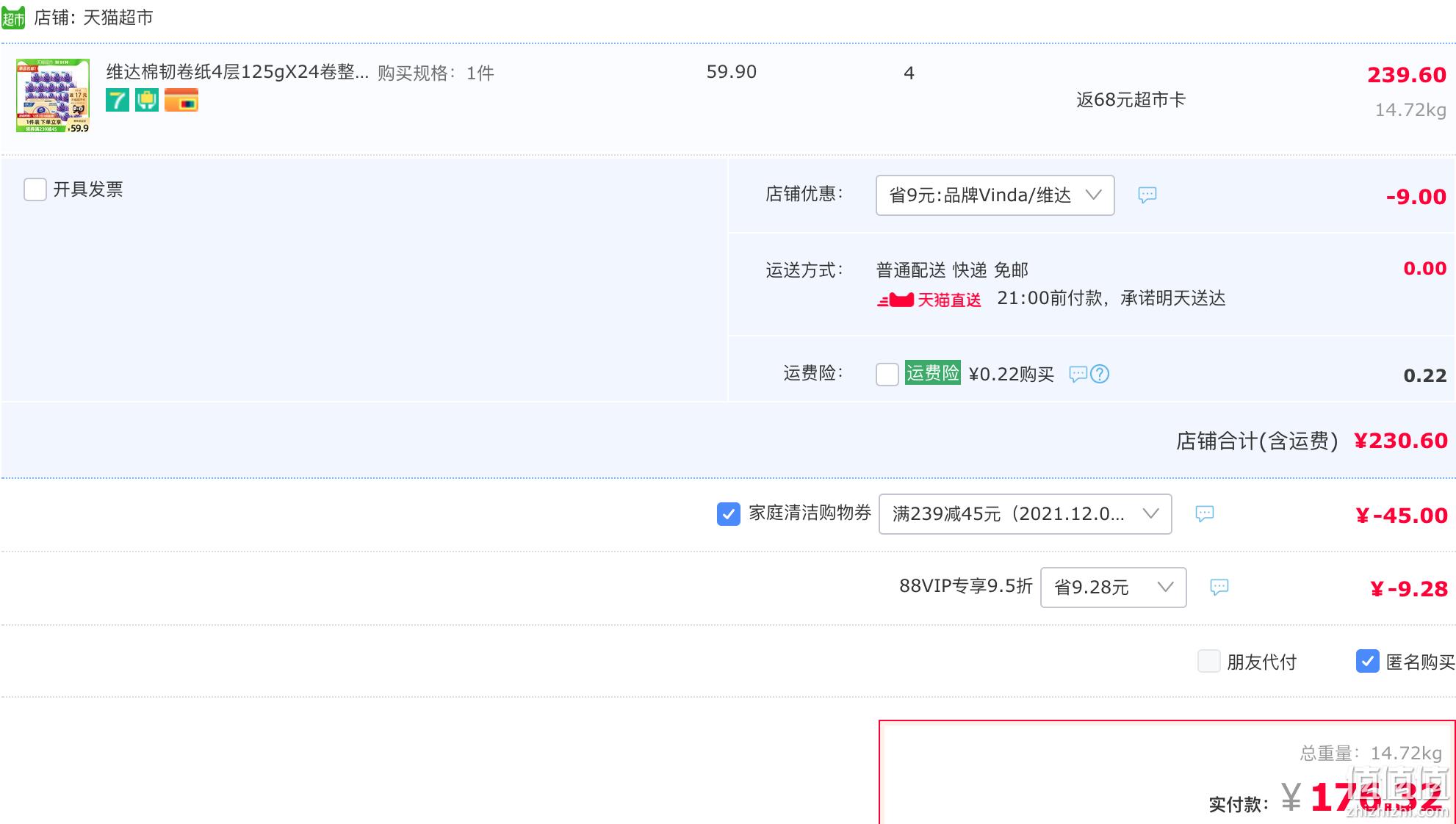Screen dimensions: 1456x824
Task: Open the Vinda tissue product thumbnail
Action: pos(53,95)
